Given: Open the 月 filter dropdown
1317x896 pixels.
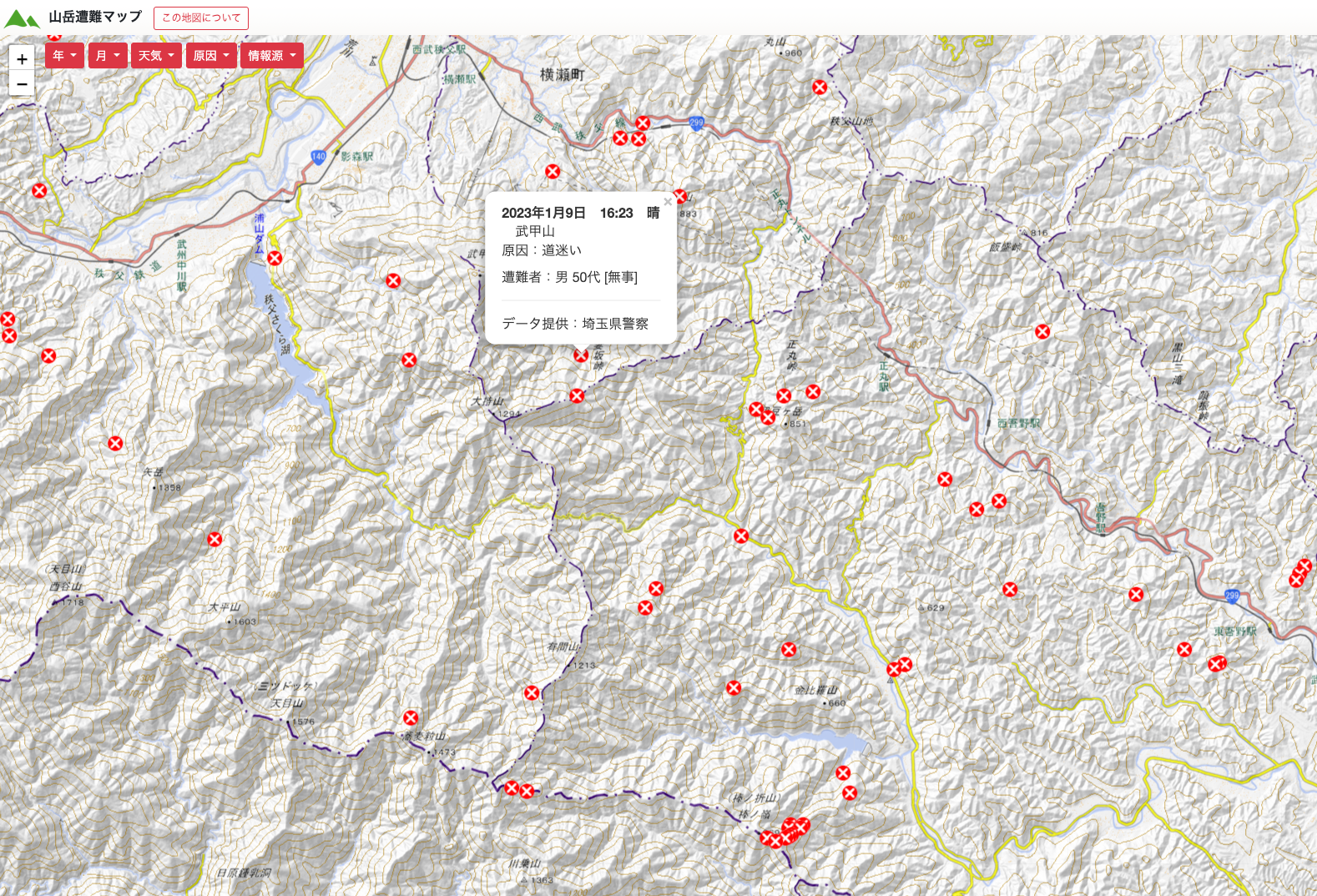Looking at the screenshot, I should [108, 56].
